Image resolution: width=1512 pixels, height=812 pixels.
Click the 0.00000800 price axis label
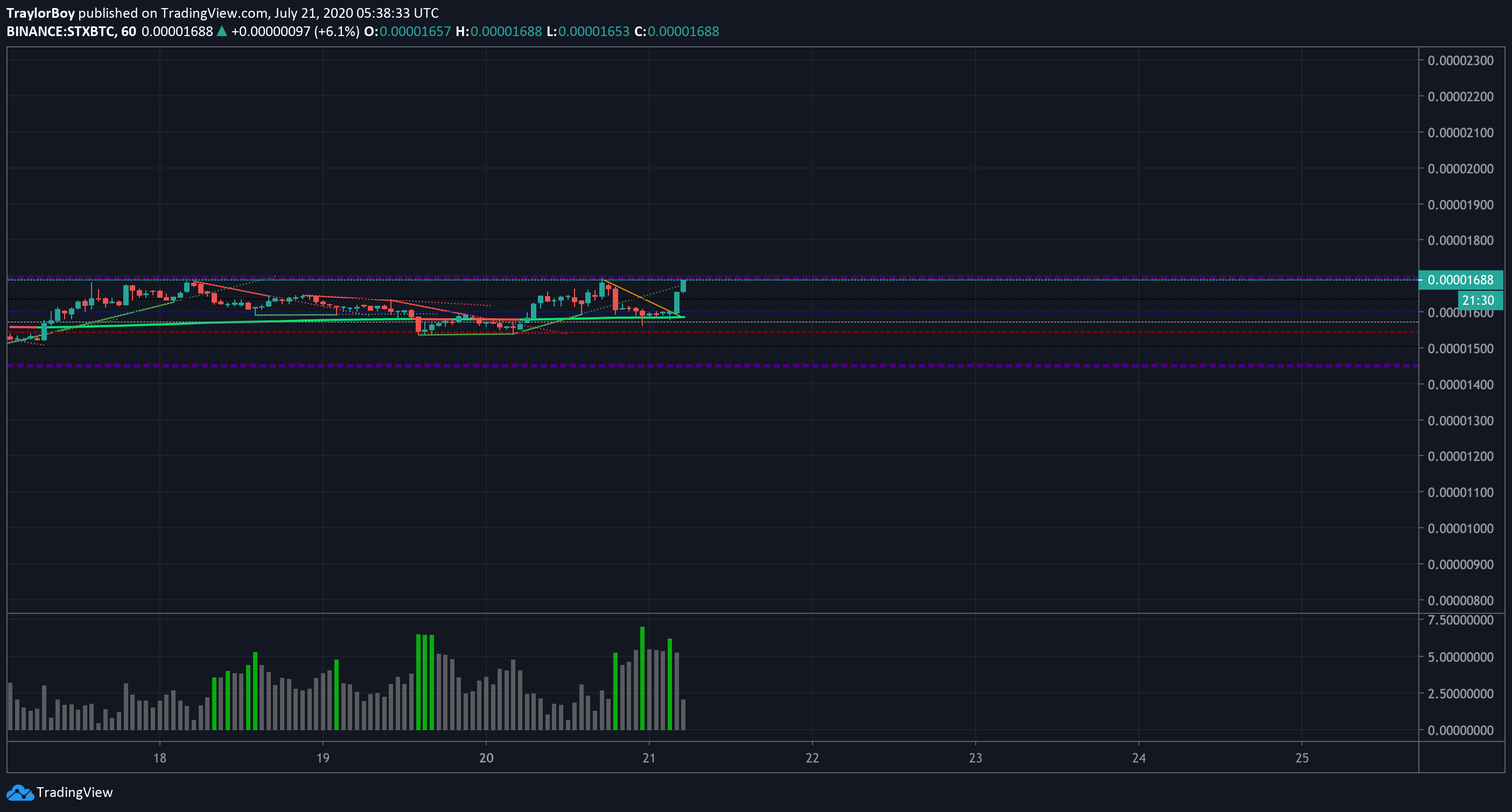[x=1461, y=600]
